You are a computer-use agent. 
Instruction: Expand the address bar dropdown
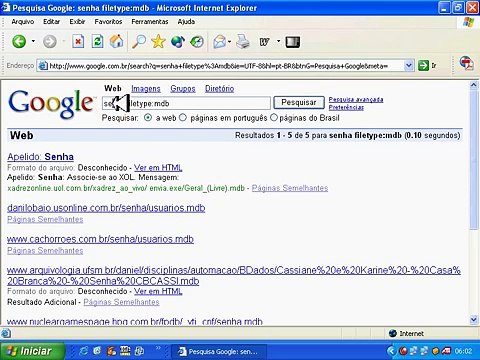409,66
